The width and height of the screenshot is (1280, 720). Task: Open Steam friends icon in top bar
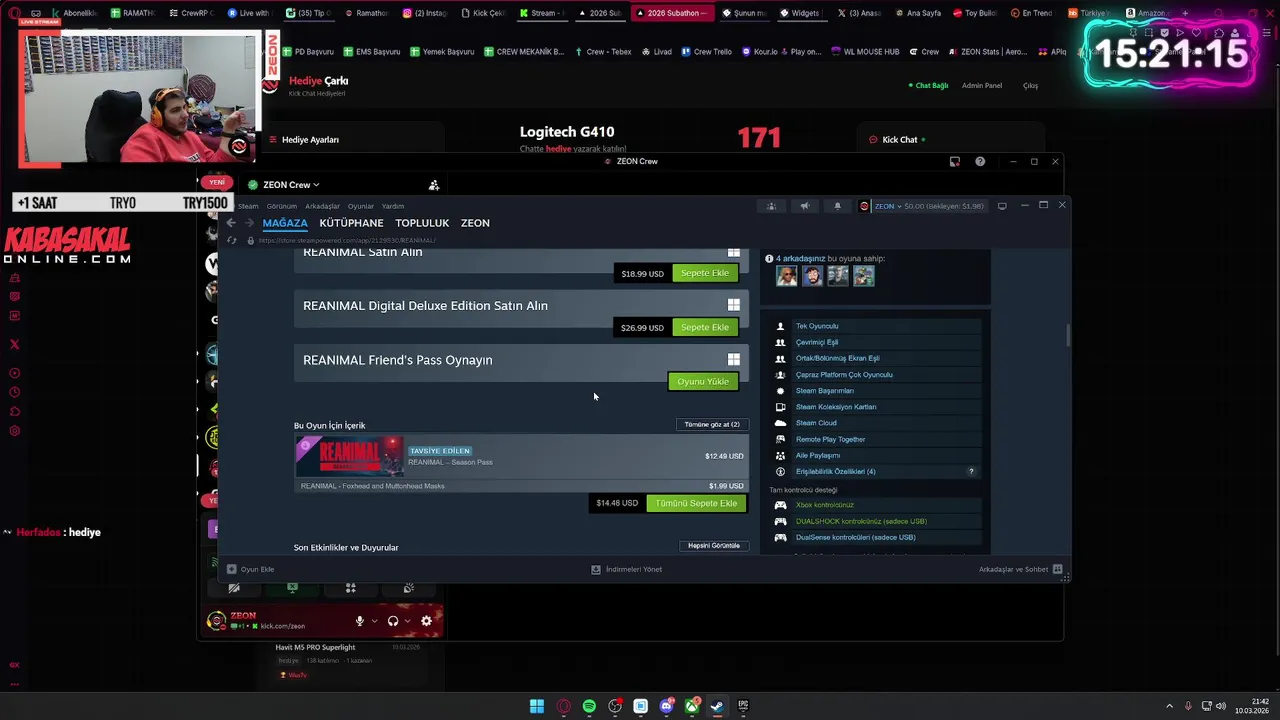(771, 206)
